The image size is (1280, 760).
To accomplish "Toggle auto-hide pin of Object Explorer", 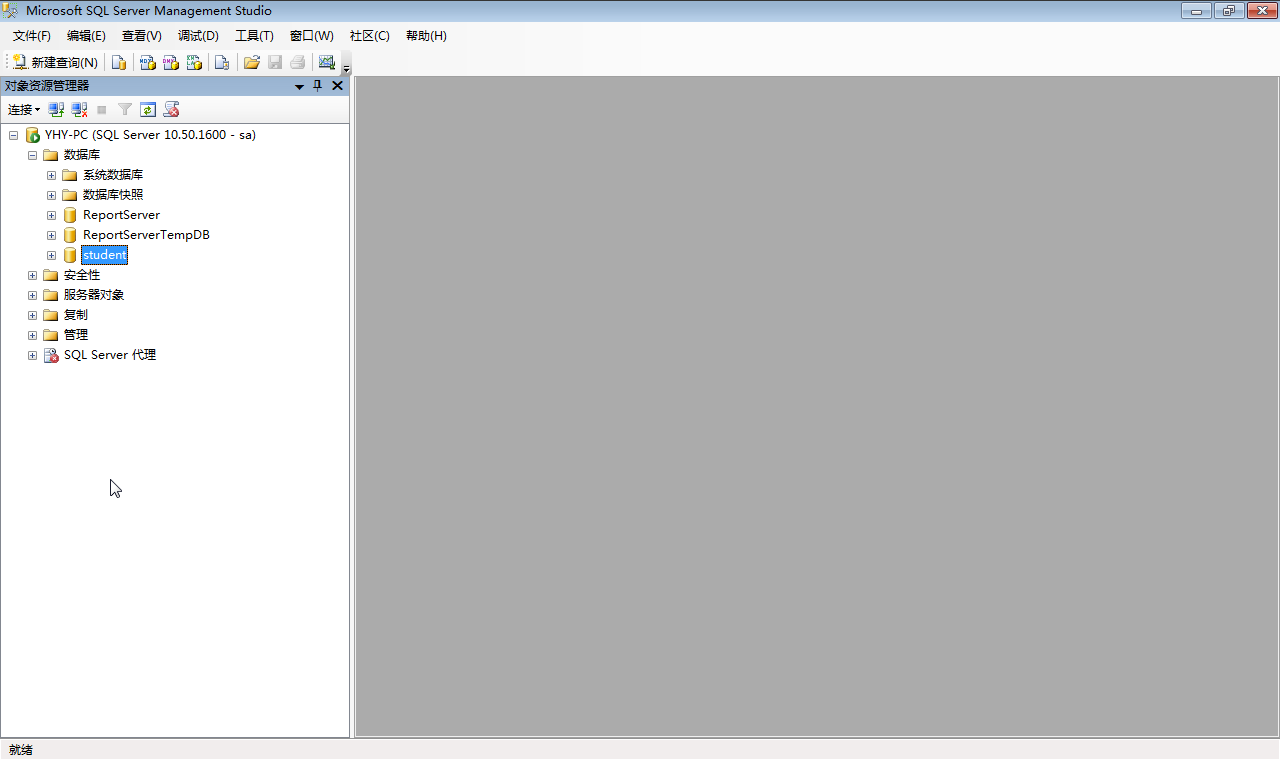I will [318, 86].
